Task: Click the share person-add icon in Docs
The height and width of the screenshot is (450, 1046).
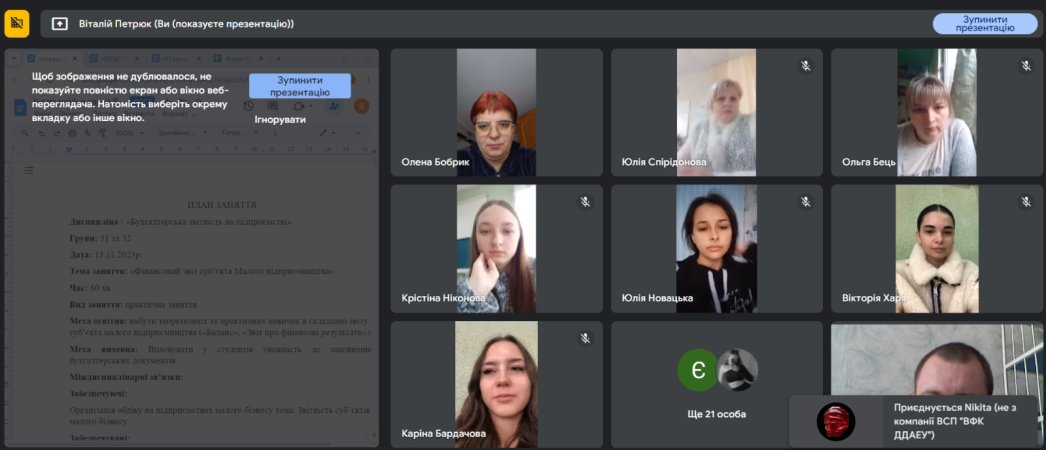Action: click(334, 106)
